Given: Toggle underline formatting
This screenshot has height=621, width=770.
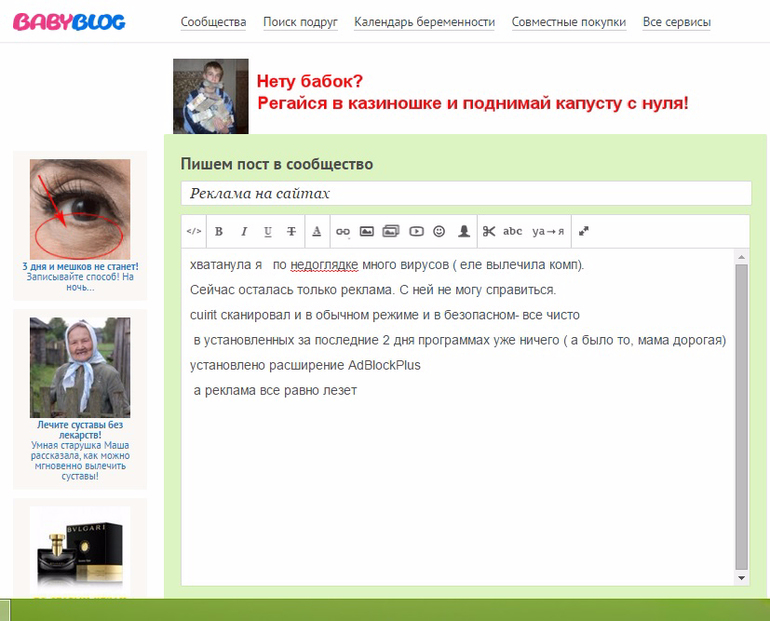Looking at the screenshot, I should point(267,231).
